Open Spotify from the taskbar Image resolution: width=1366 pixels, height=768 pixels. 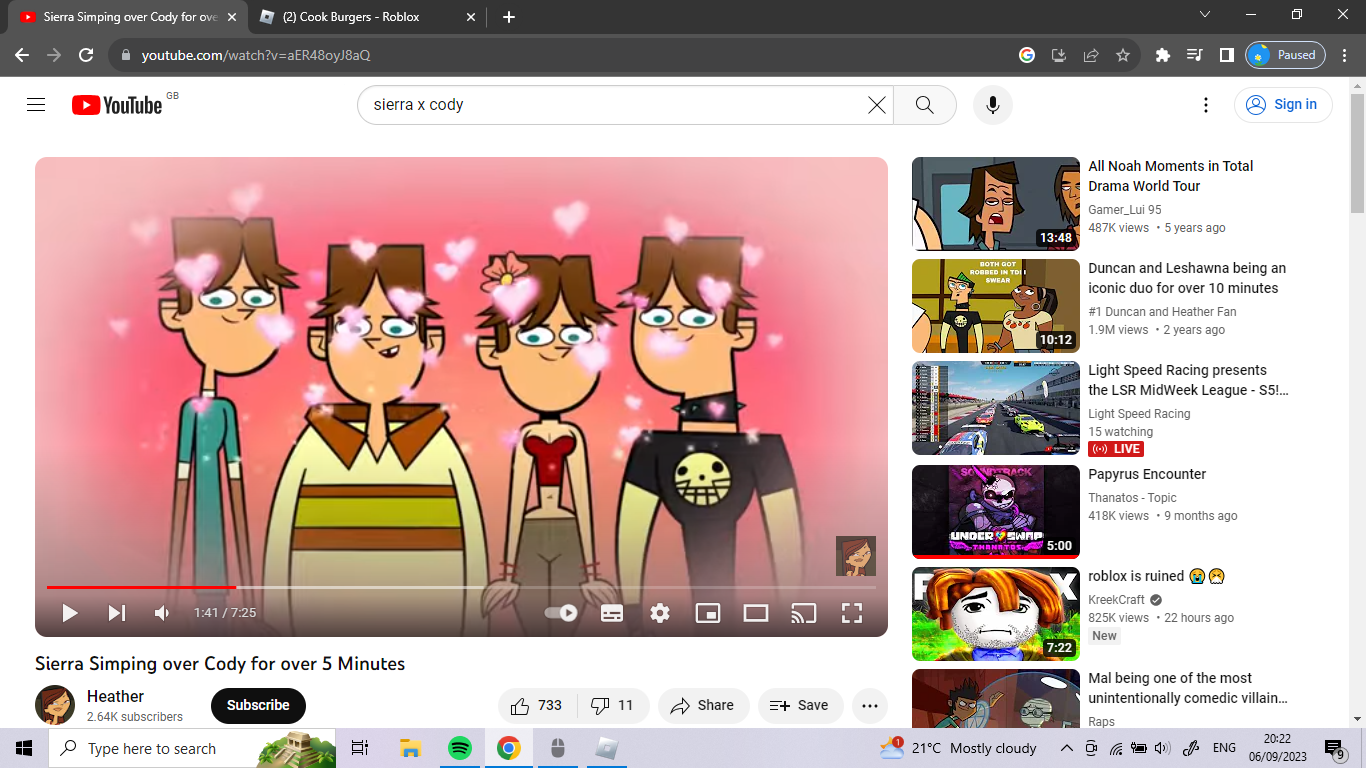460,748
